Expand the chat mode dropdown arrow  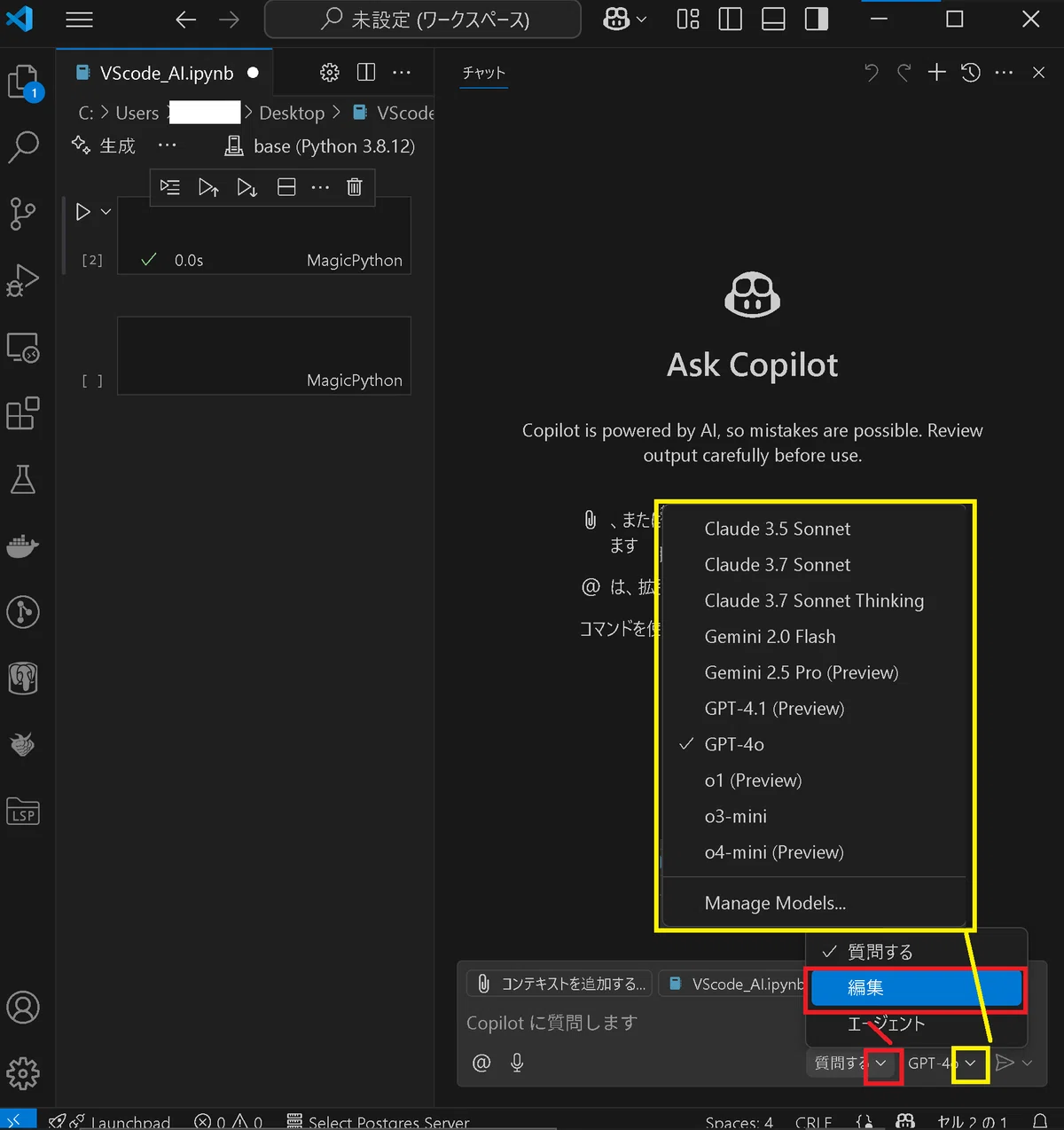[x=881, y=1063]
